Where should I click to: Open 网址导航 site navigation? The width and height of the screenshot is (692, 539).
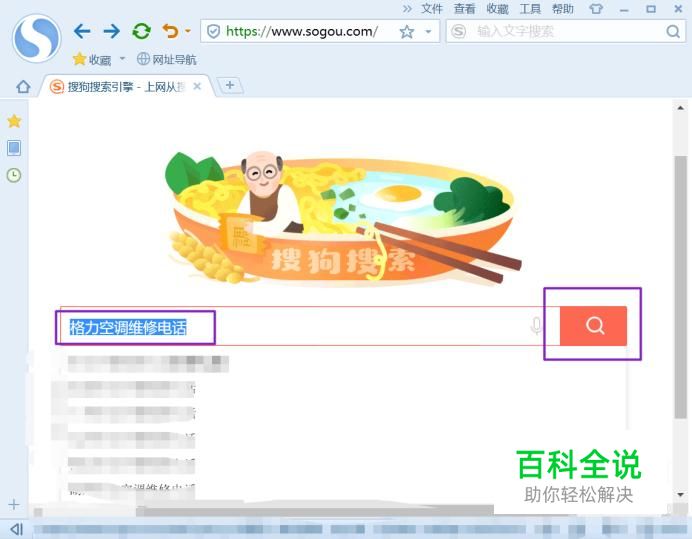click(167, 59)
